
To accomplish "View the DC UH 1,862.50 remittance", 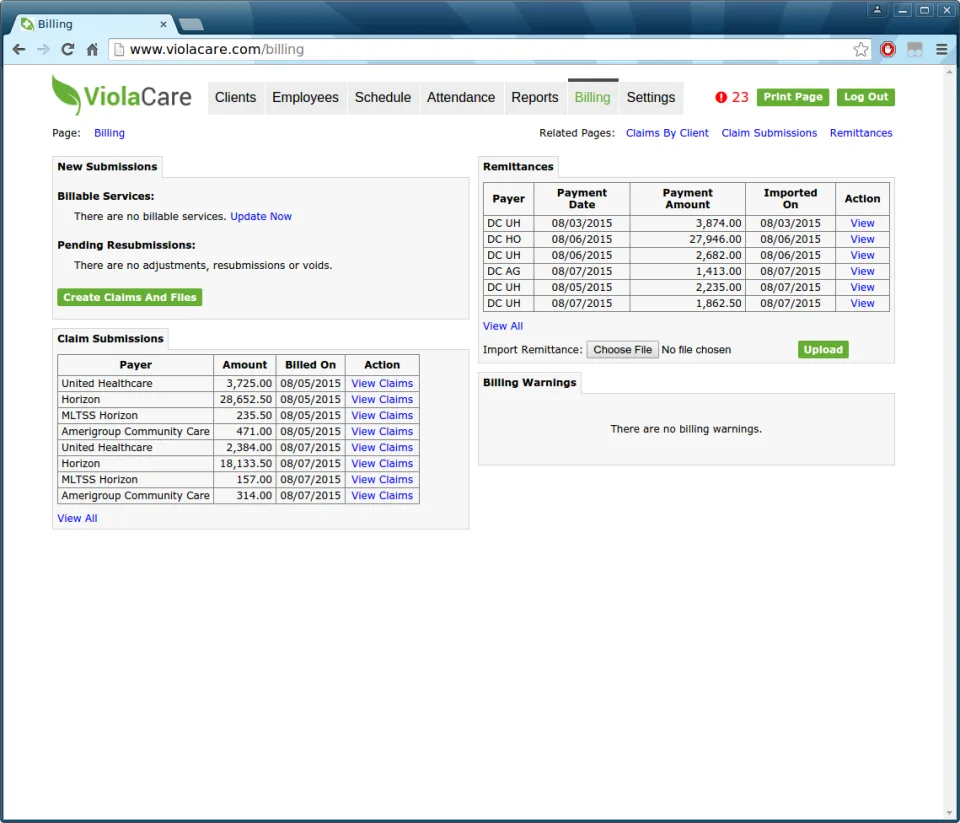I will pyautogui.click(x=862, y=303).
